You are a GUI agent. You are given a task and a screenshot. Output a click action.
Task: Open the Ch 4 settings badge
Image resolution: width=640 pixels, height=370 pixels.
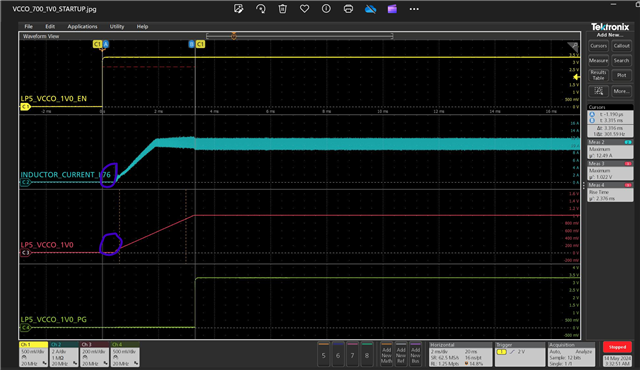pyautogui.click(x=125, y=354)
